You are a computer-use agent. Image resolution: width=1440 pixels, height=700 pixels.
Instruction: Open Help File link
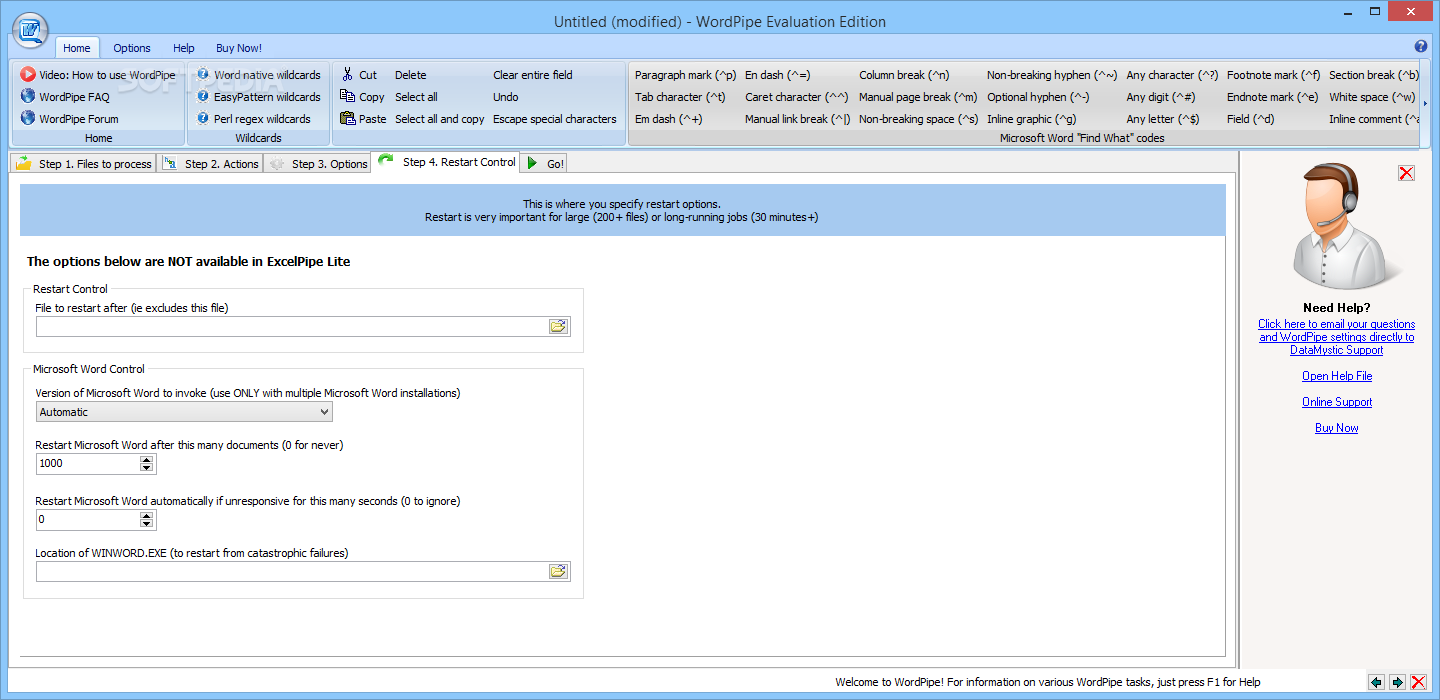point(1336,376)
